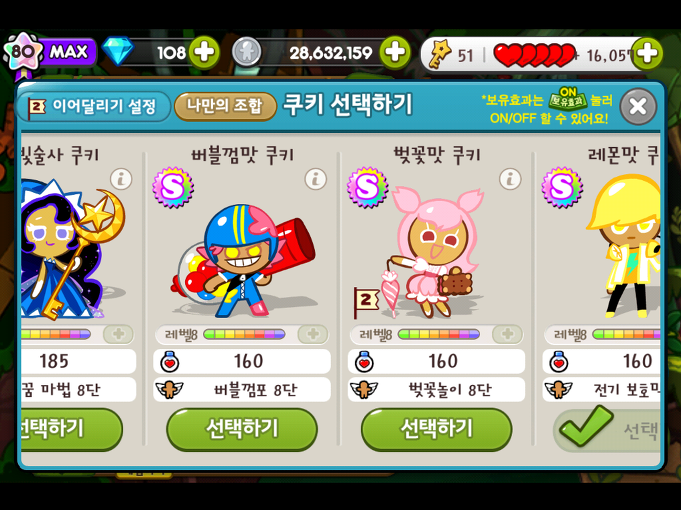Add coins with the plus beside 28,632,159
The height and width of the screenshot is (510, 681).
pyautogui.click(x=395, y=53)
